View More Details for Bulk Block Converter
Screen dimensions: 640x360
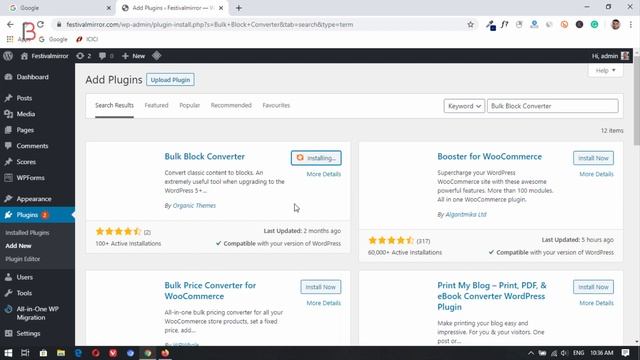324,174
